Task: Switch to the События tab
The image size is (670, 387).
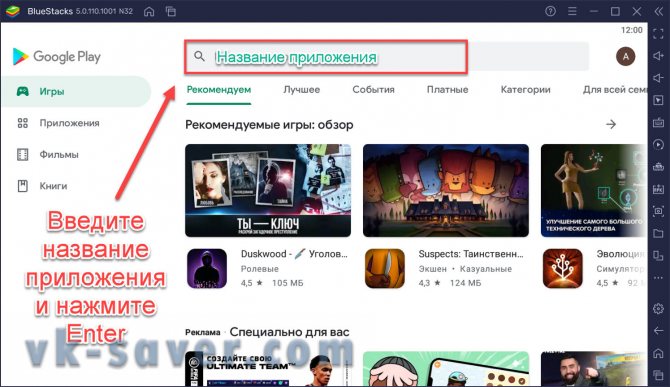Action: [373, 90]
